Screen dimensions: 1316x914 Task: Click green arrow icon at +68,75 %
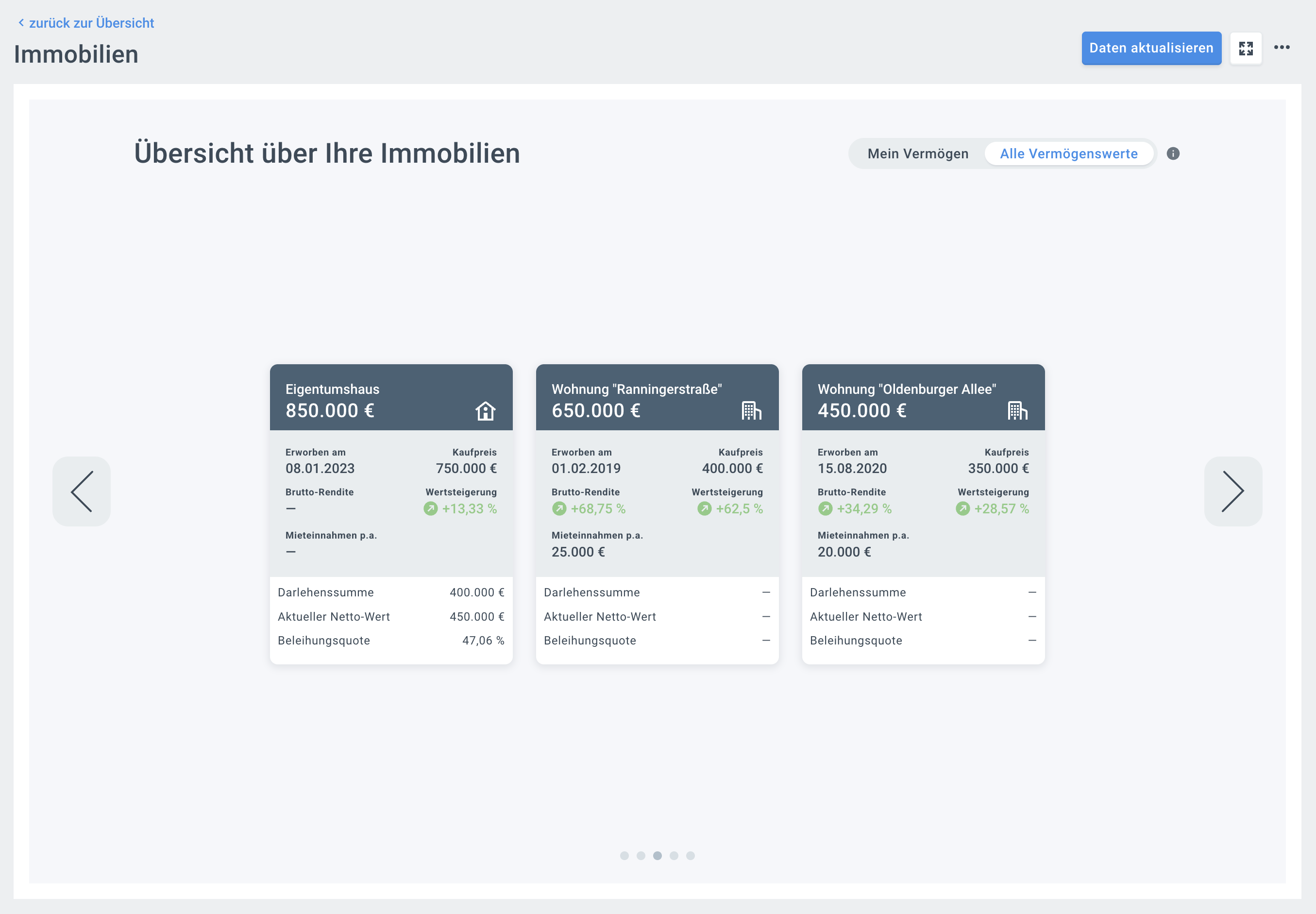coord(559,508)
